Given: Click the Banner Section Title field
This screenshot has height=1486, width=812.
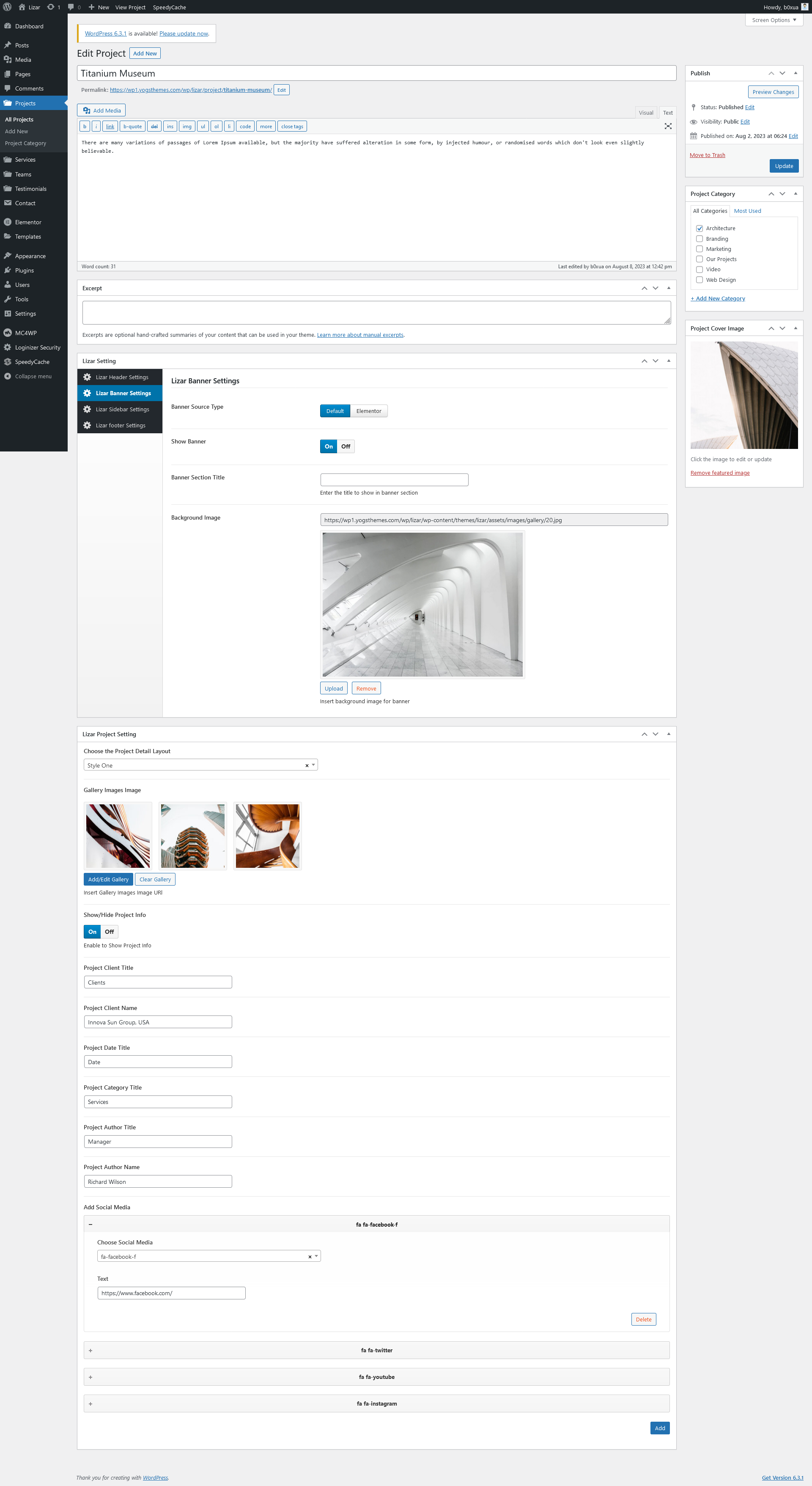Looking at the screenshot, I should (394, 480).
